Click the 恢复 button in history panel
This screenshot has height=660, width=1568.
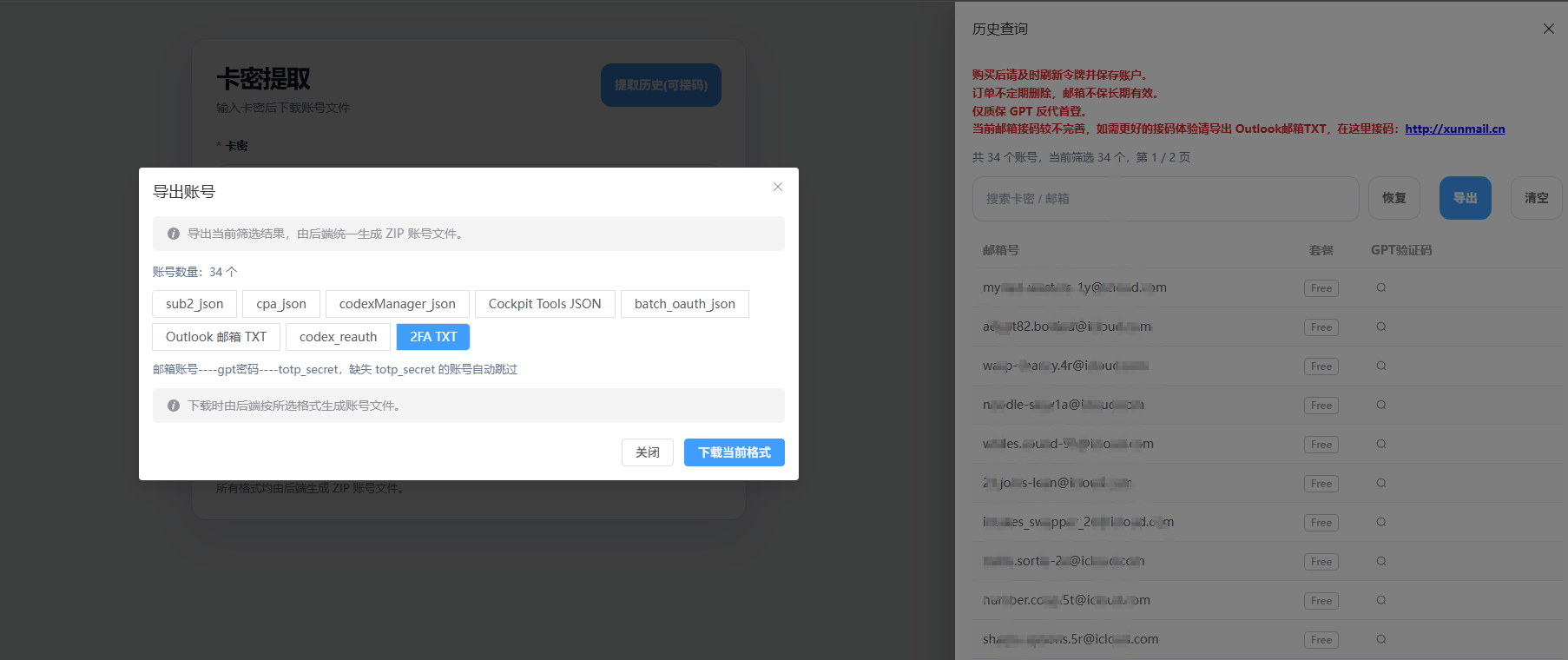[1394, 198]
